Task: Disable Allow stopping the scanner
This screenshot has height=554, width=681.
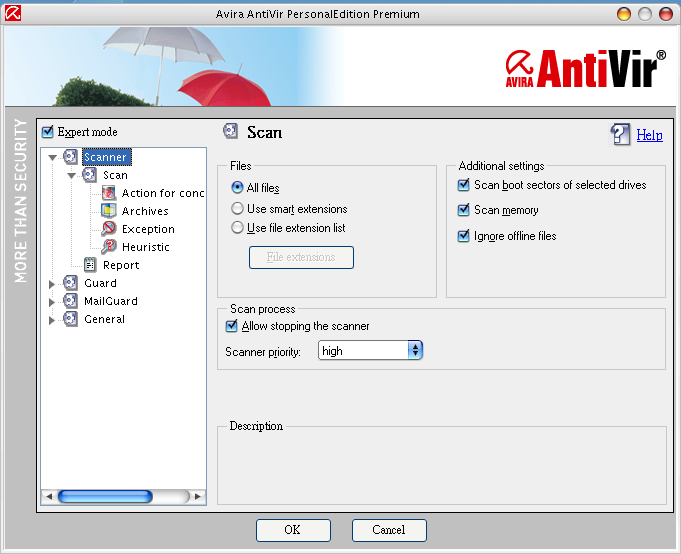Action: click(231, 326)
